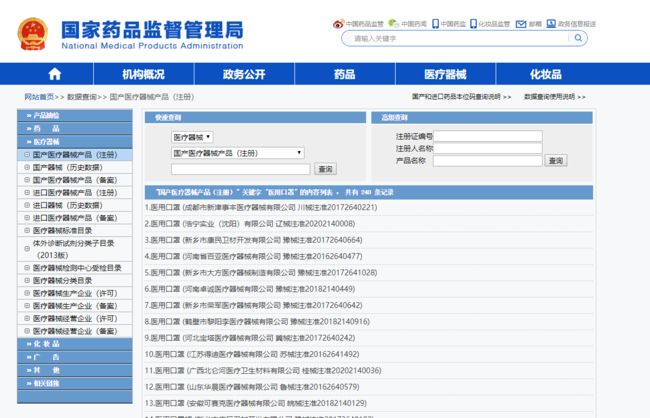Click the magnifier search icon in header
The width and height of the screenshot is (650, 418).
578,38
